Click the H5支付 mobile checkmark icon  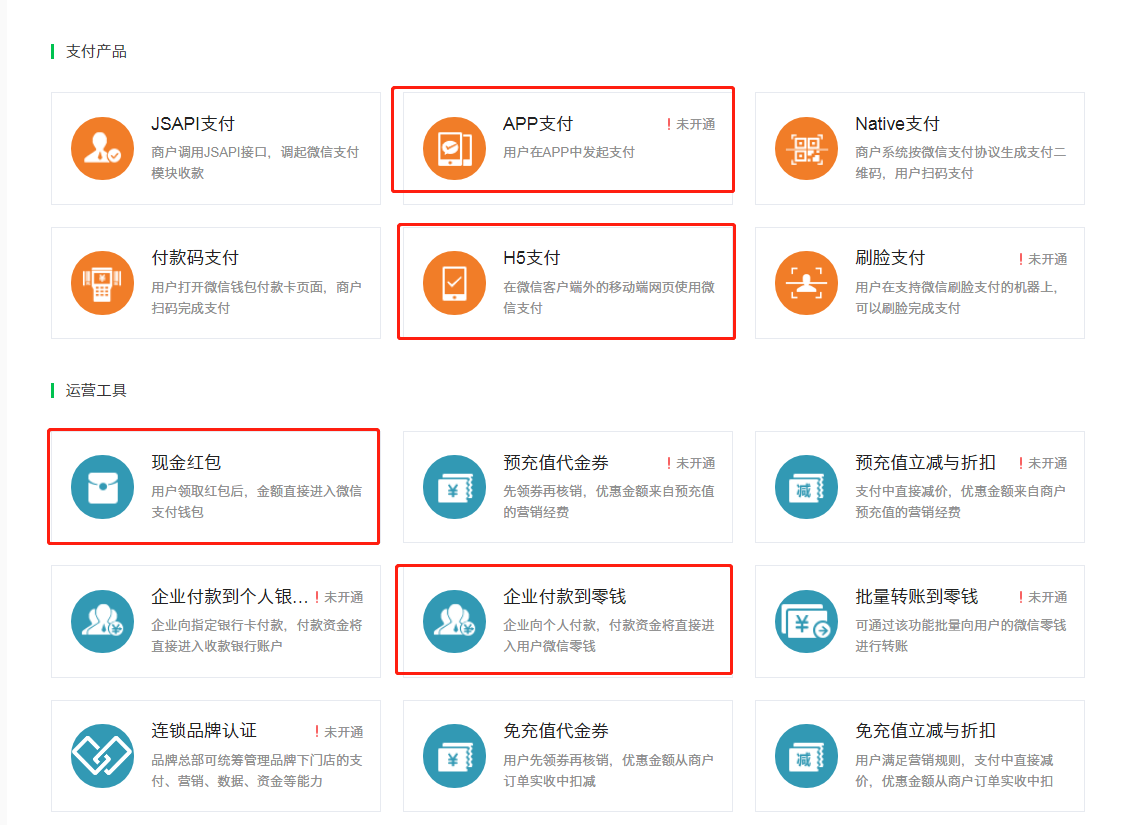[x=454, y=283]
